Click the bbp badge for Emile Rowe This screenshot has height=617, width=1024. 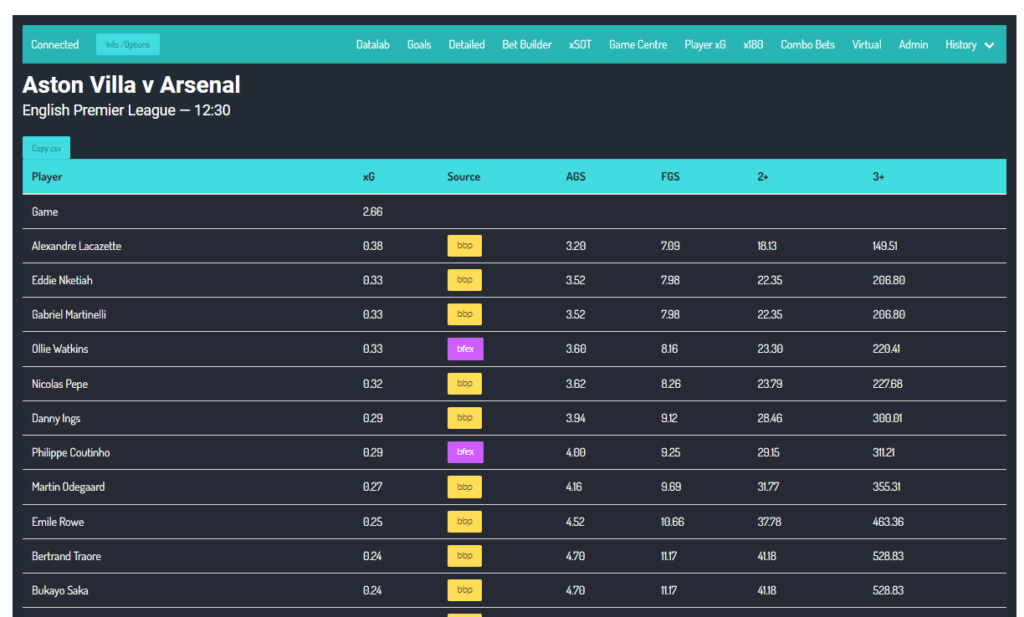[464, 521]
